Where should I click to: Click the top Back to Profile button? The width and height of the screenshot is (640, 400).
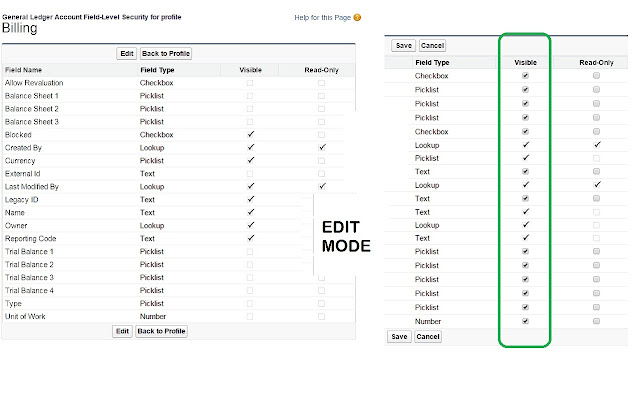point(166,53)
